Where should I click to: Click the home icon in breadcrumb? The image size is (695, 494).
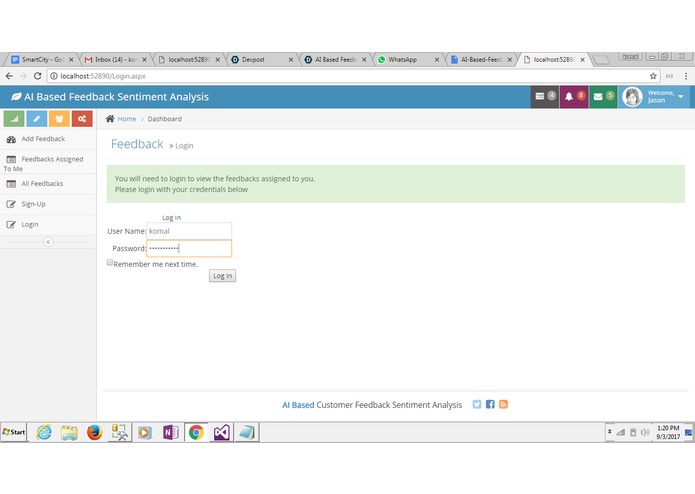click(110, 118)
